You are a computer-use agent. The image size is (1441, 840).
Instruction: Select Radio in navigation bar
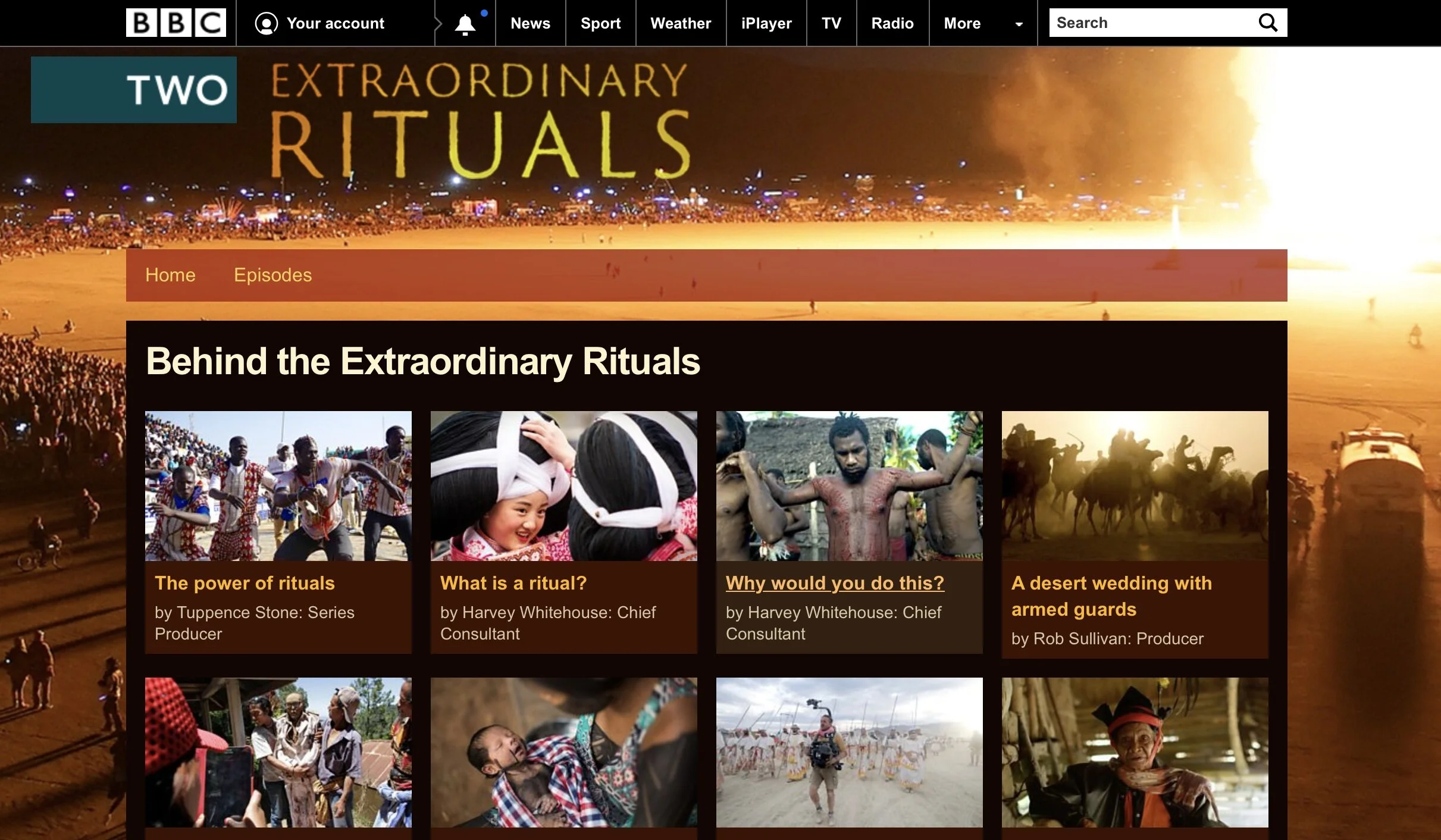point(892,23)
